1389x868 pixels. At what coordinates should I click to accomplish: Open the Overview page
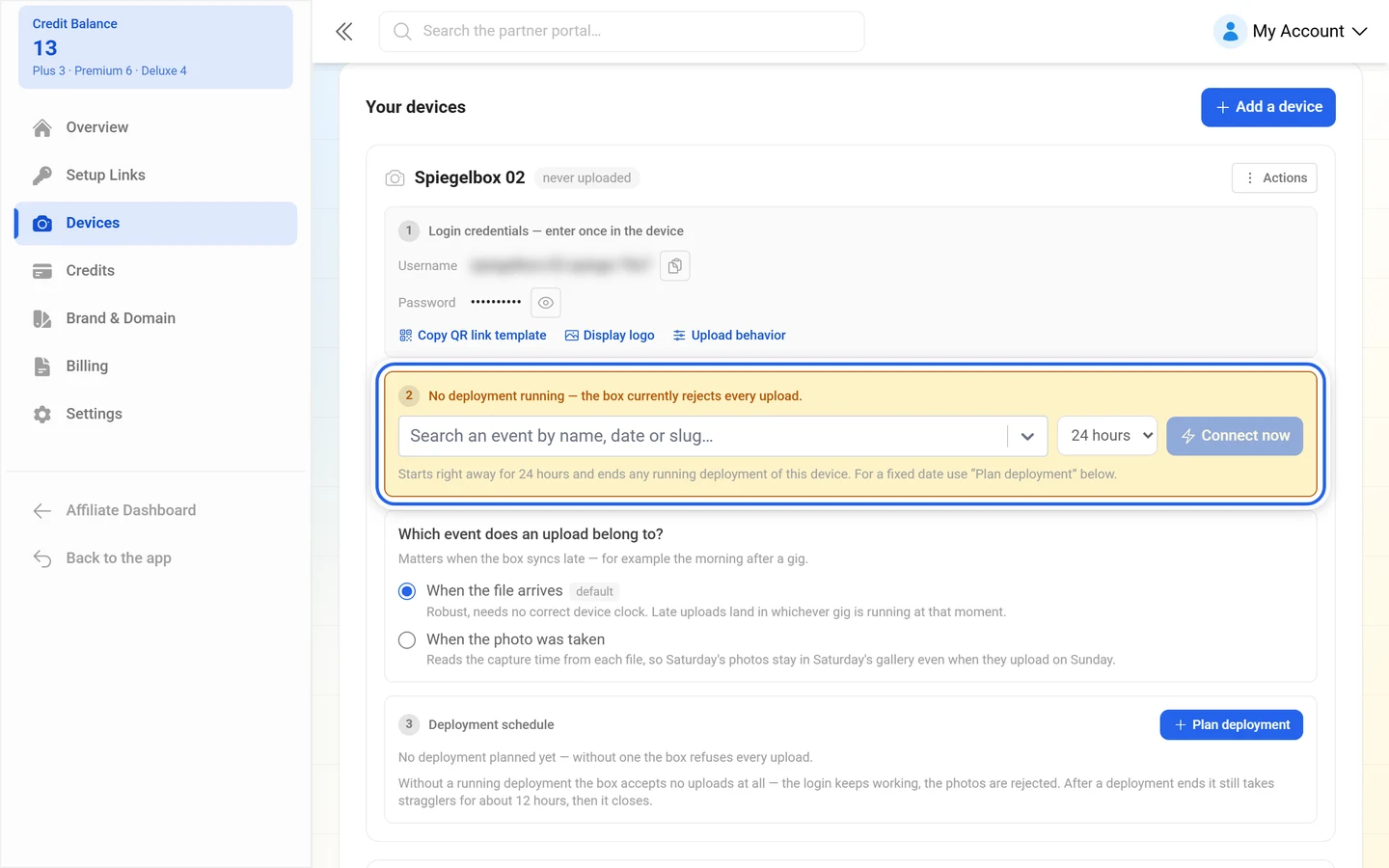(156, 127)
